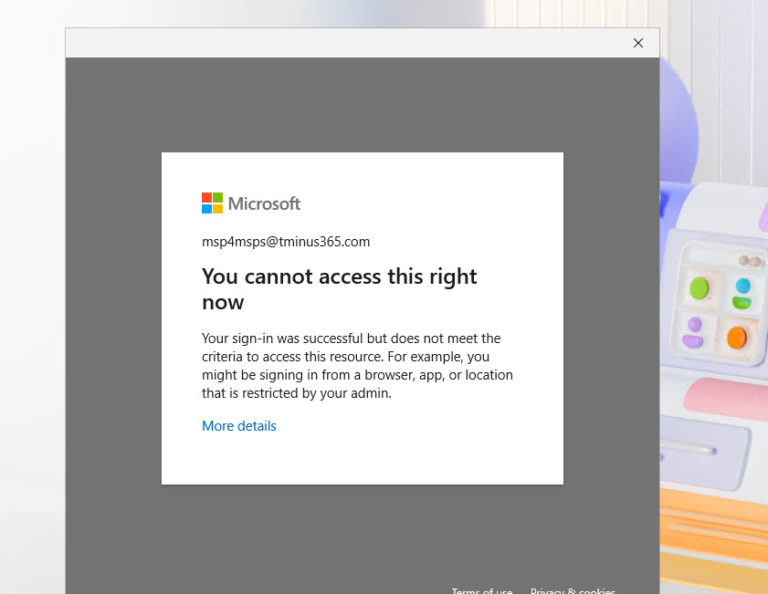Click the sign-in was successful message paragraph
This screenshot has width=768, height=594.
click(358, 366)
